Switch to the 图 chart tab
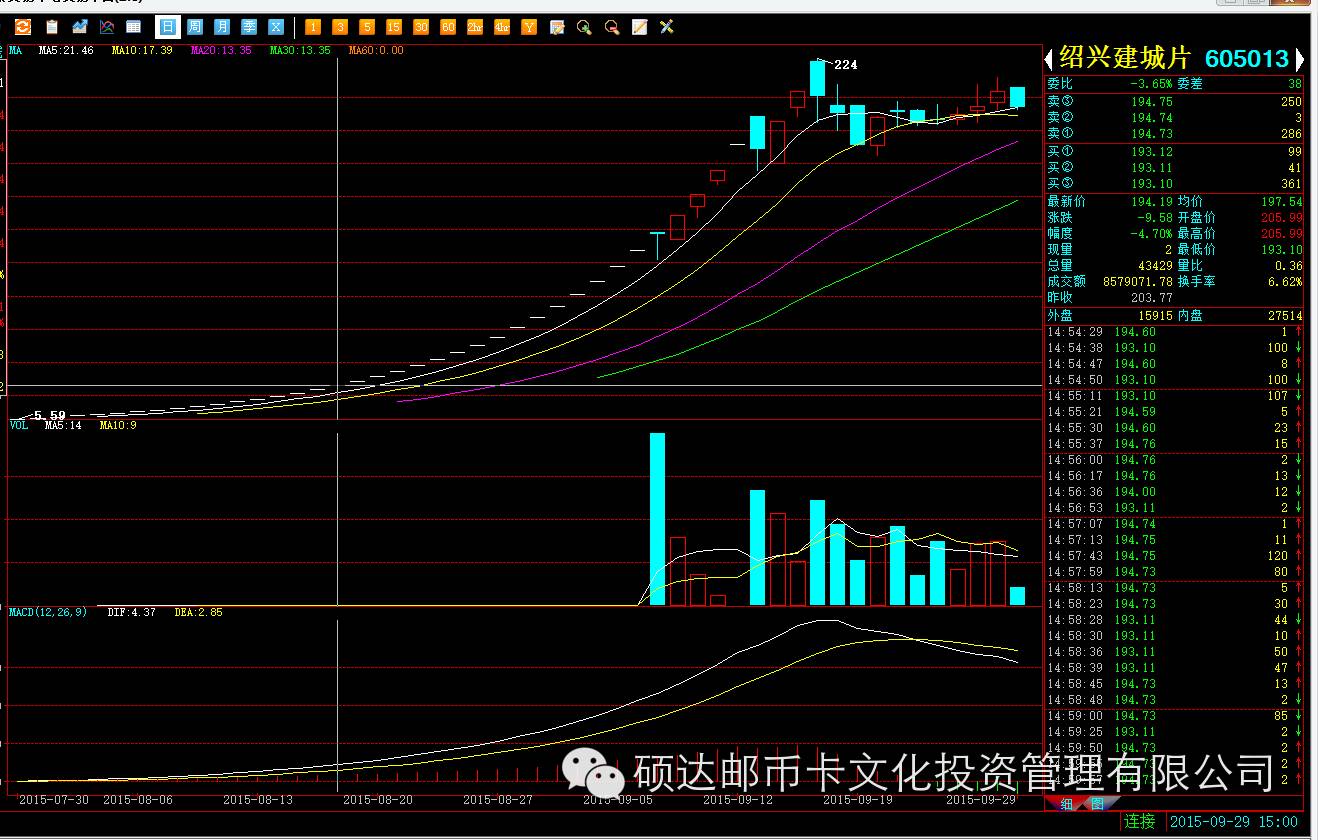This screenshot has width=1318, height=840. (1096, 804)
